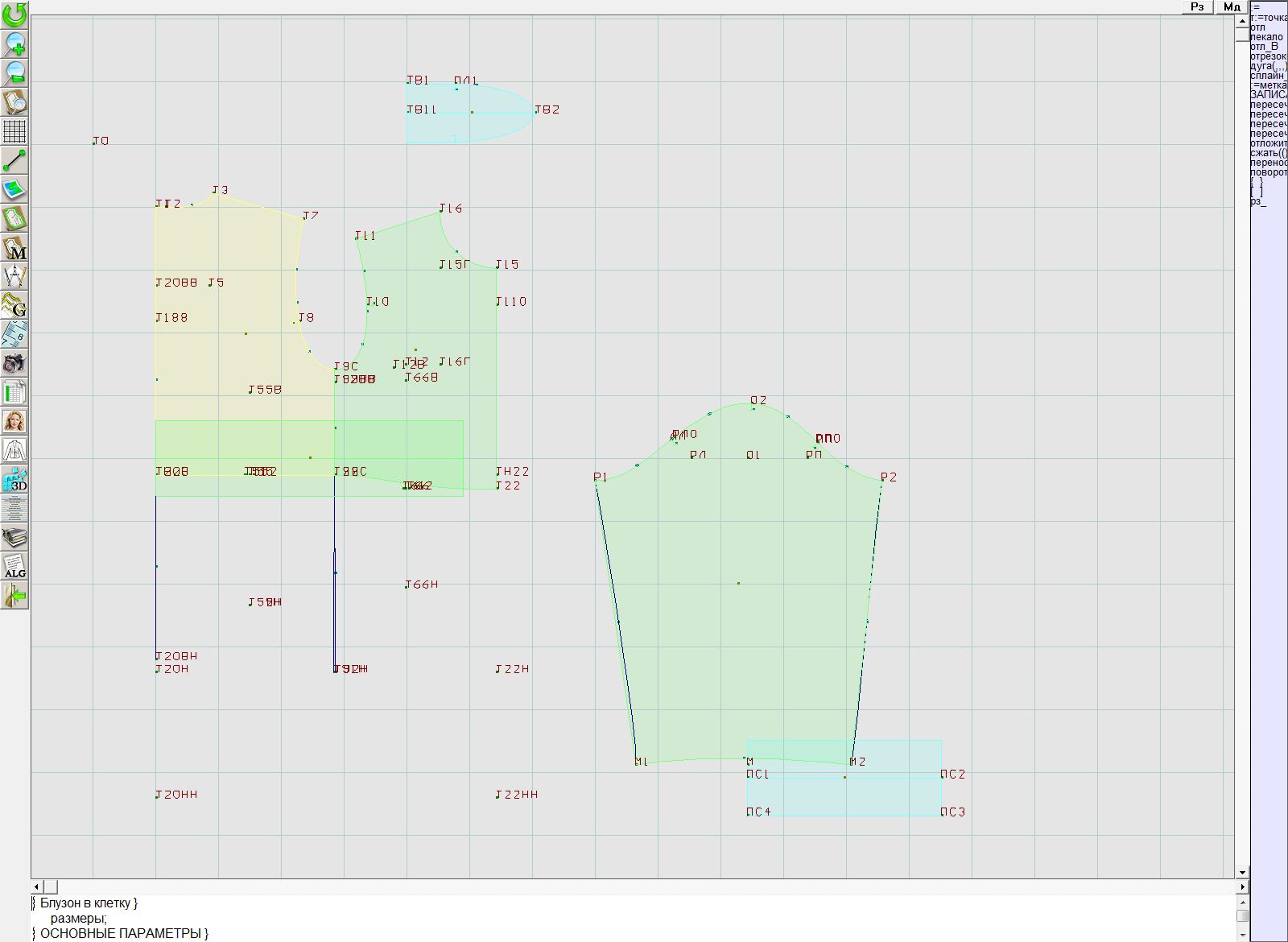The image size is (1288, 942).
Task: Choose the лекало entry in operator list
Action: tap(1266, 37)
